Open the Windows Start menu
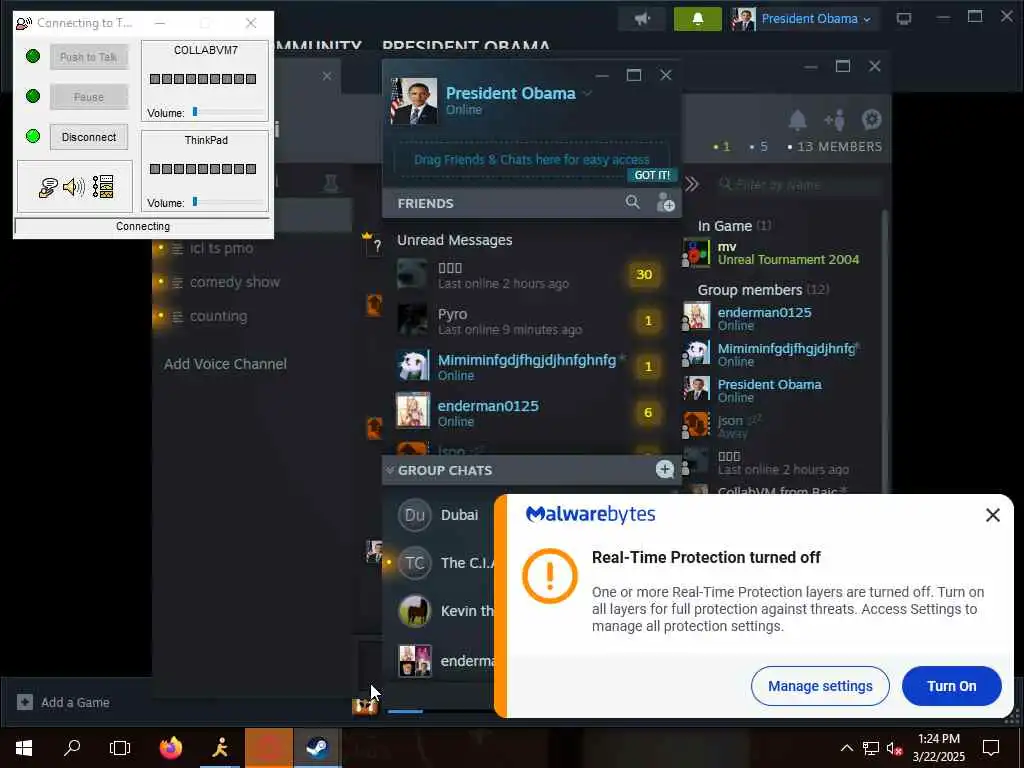 (24, 748)
